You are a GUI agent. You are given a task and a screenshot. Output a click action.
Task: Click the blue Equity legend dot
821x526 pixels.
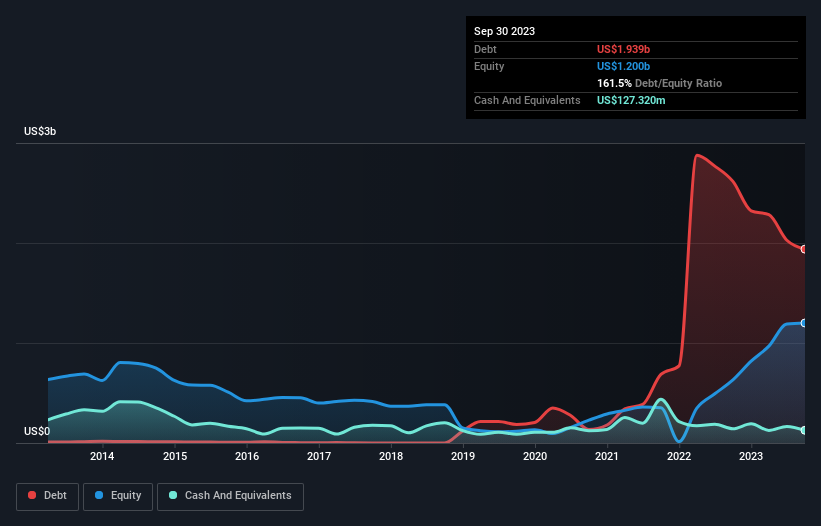(x=99, y=495)
